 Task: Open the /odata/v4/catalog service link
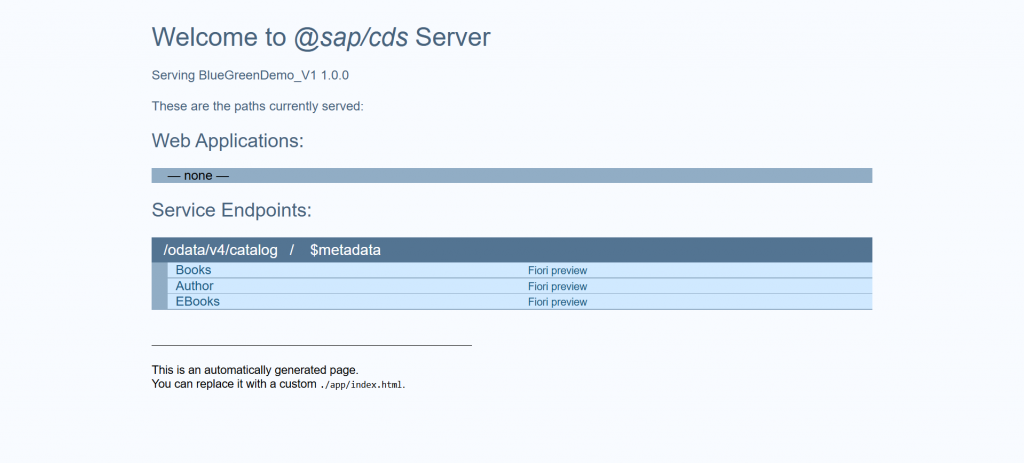tap(220, 250)
